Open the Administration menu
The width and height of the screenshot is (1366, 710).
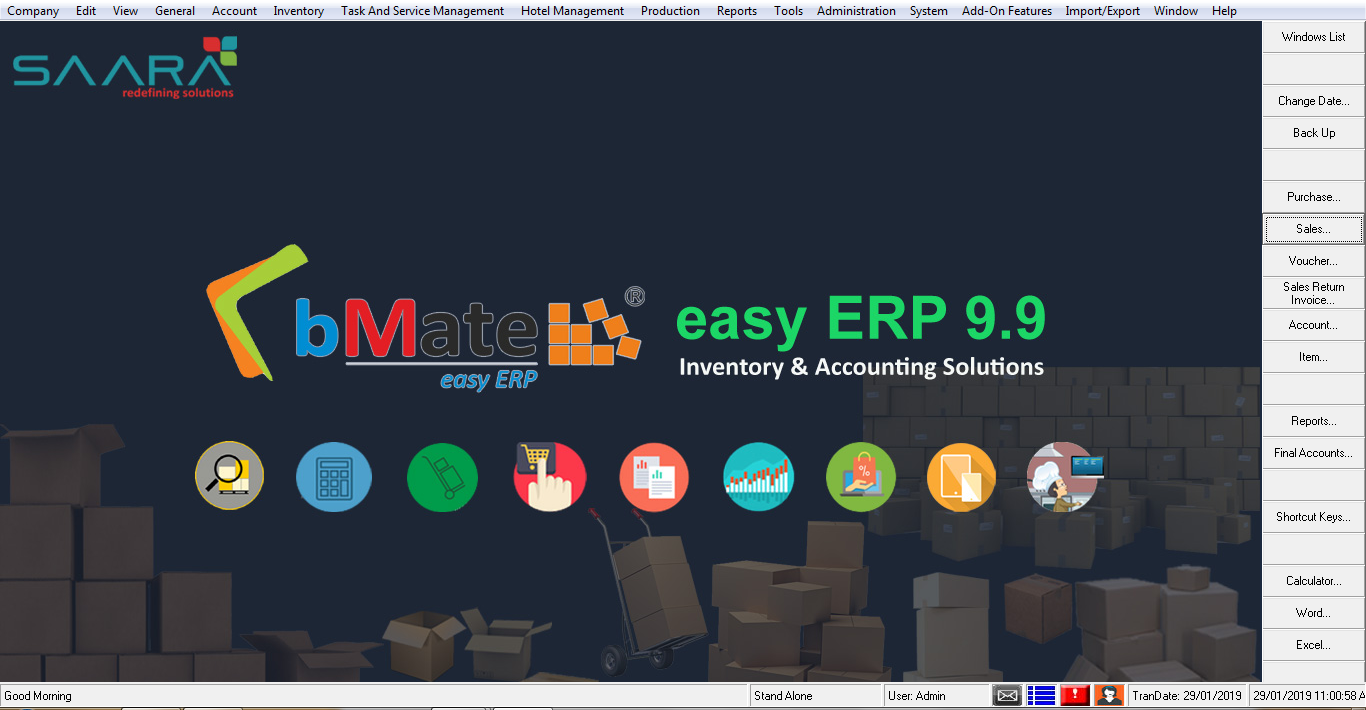(856, 11)
